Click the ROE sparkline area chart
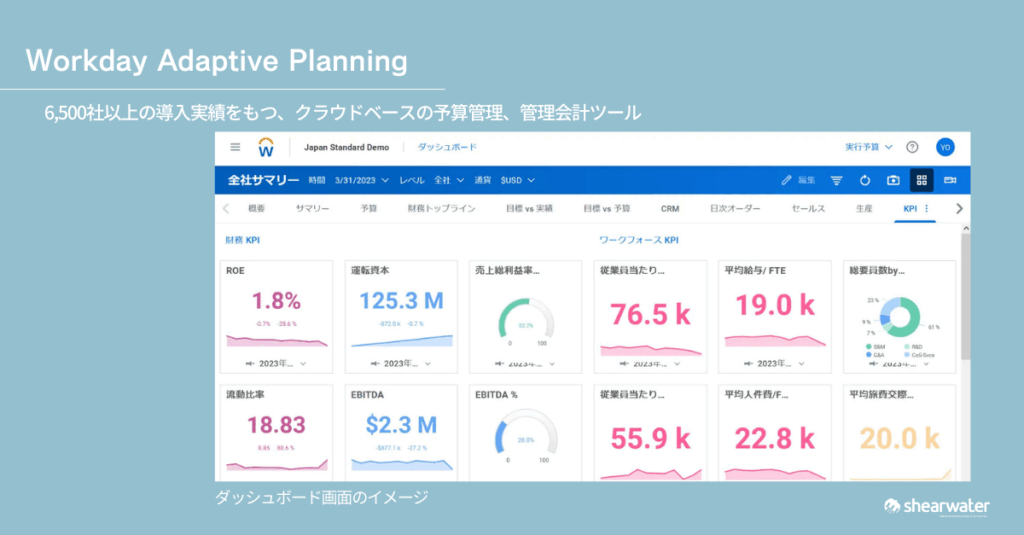 coord(276,340)
